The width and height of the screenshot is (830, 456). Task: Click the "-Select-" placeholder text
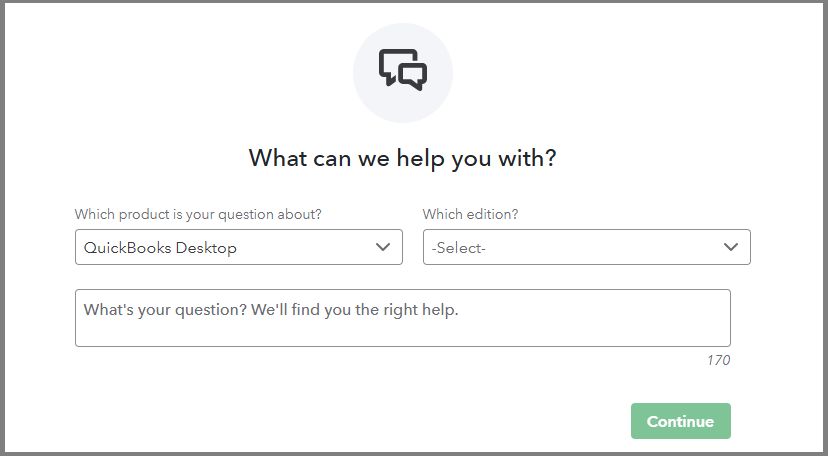click(x=459, y=248)
